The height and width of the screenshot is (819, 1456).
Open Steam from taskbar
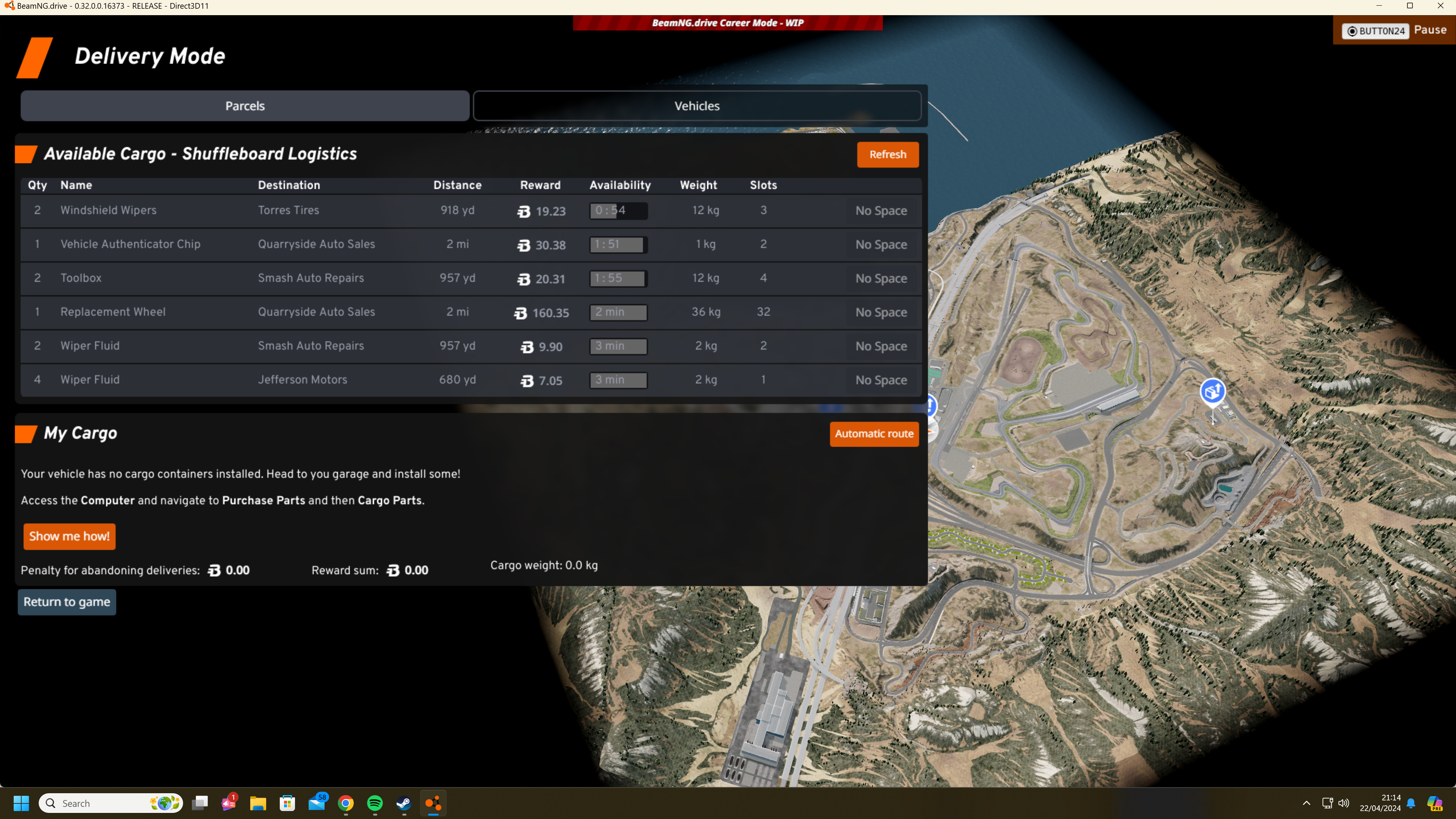pos(403,803)
